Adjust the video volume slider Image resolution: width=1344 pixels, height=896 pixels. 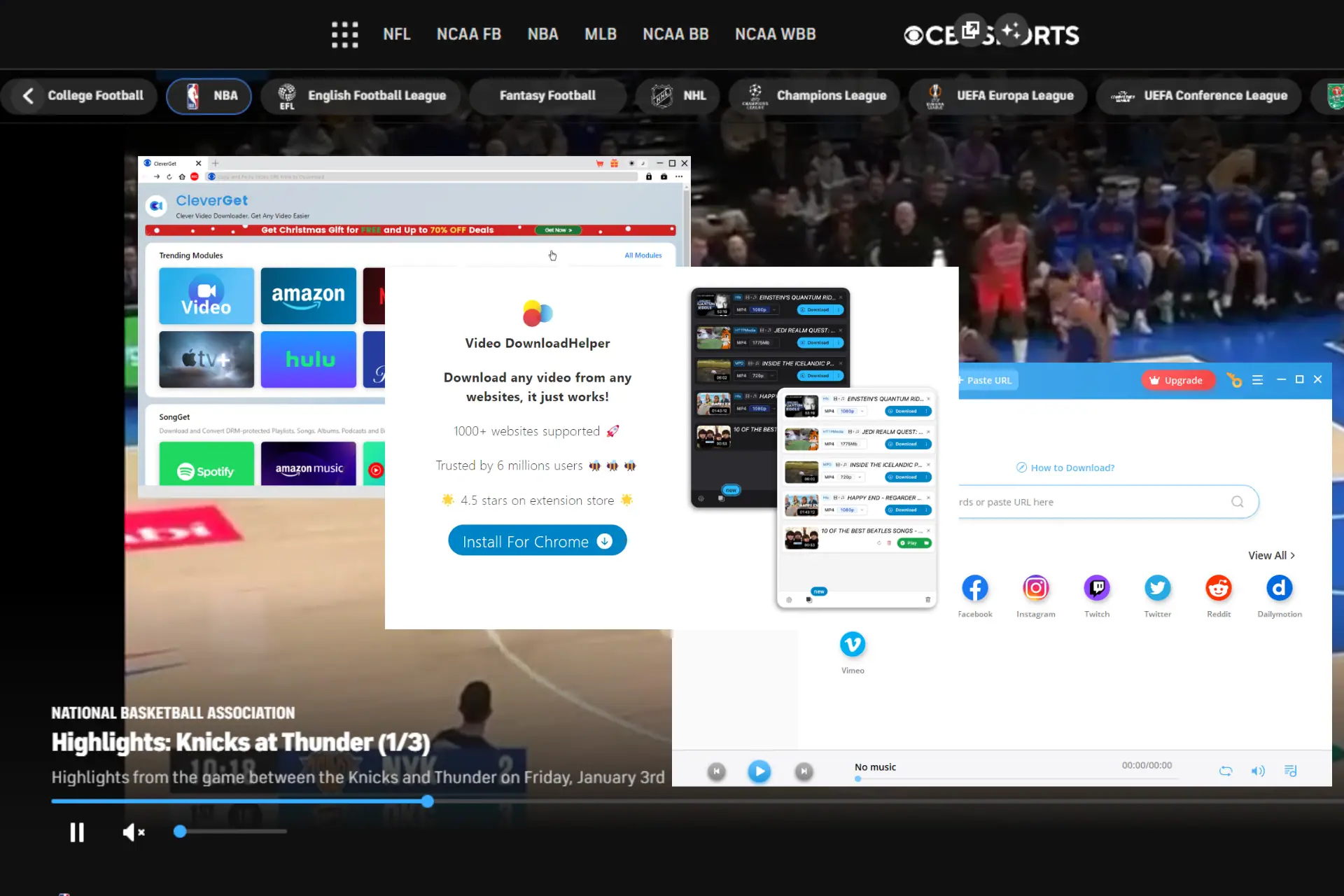click(230, 832)
